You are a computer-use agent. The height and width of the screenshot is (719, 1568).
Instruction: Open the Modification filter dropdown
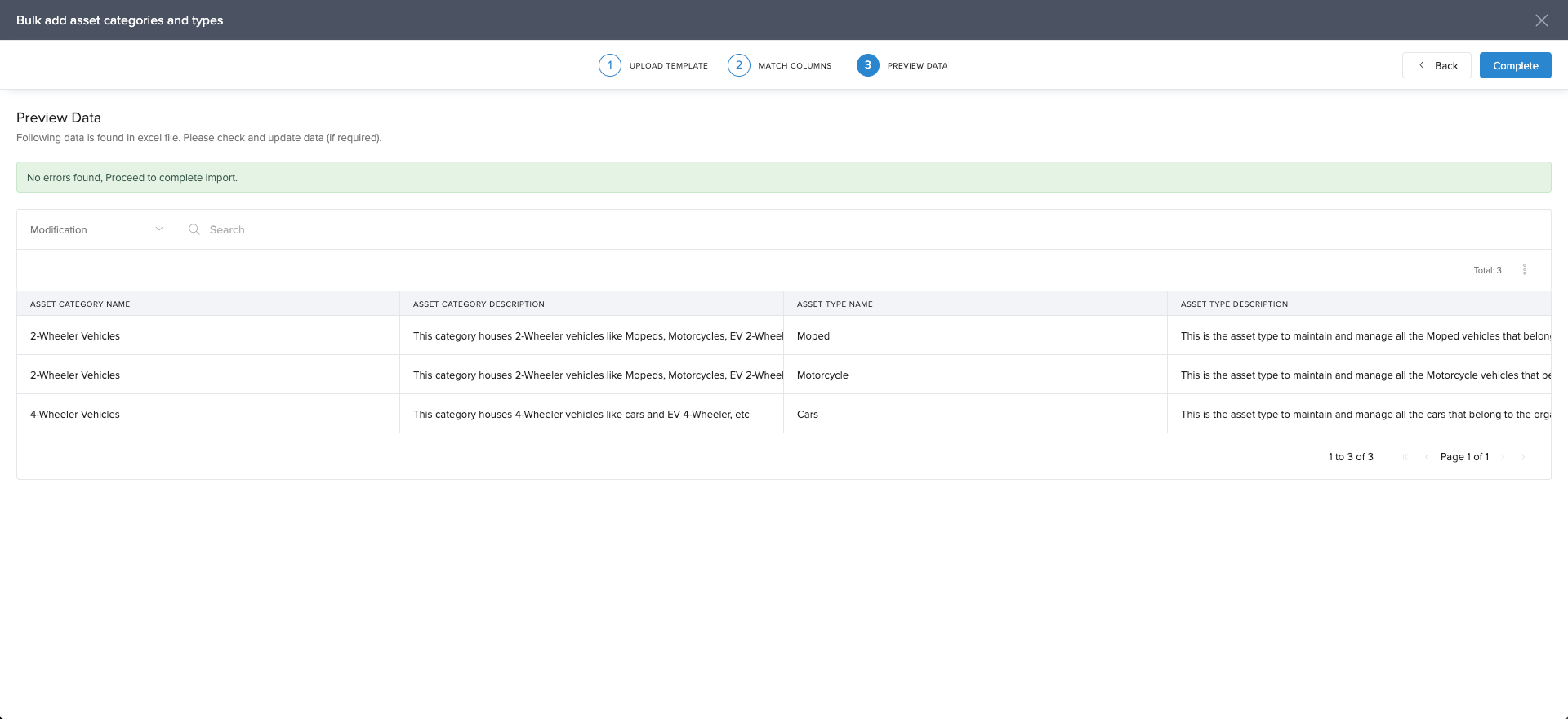click(x=98, y=229)
